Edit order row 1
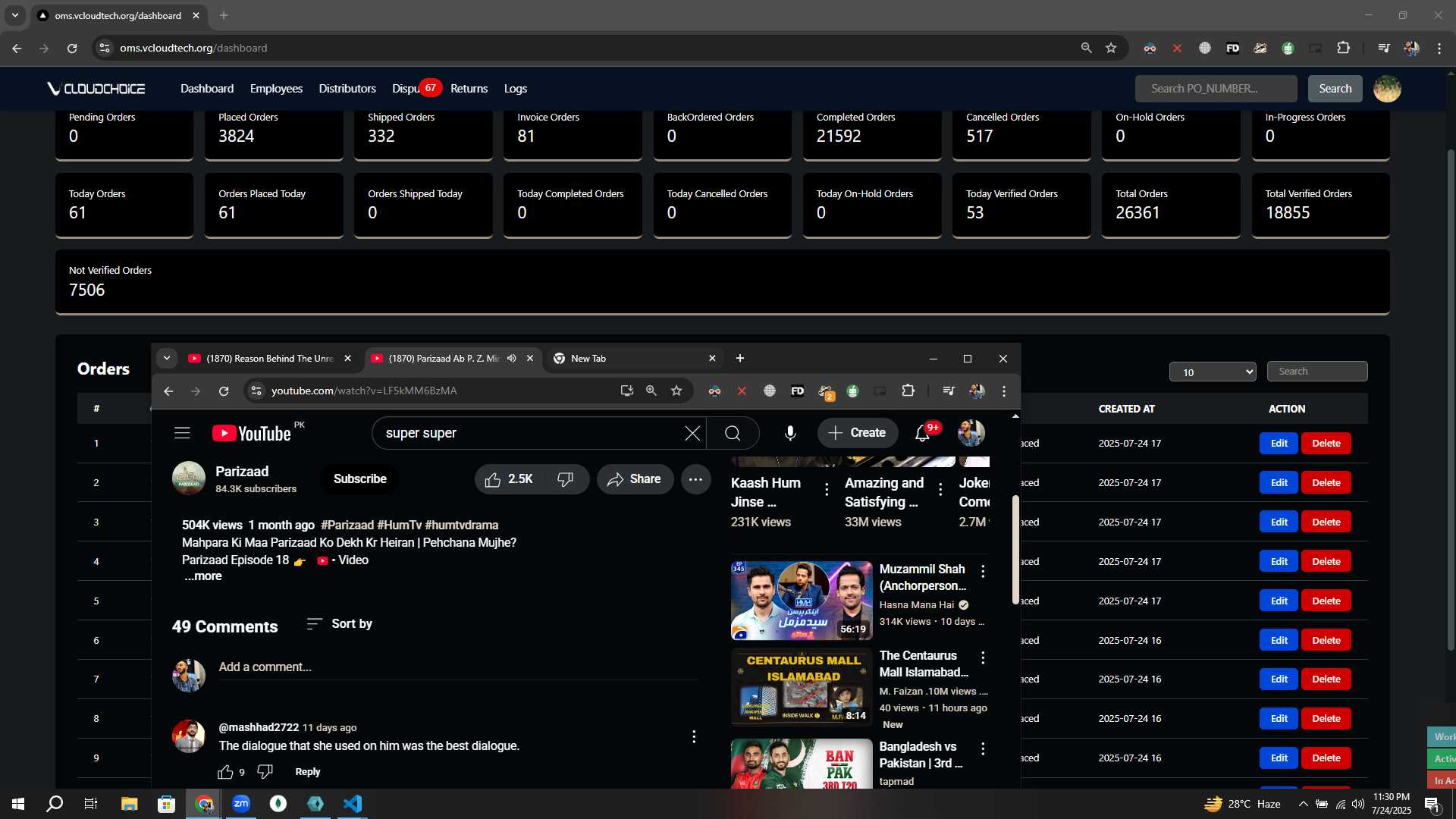This screenshot has width=1456, height=819. pyautogui.click(x=1279, y=444)
